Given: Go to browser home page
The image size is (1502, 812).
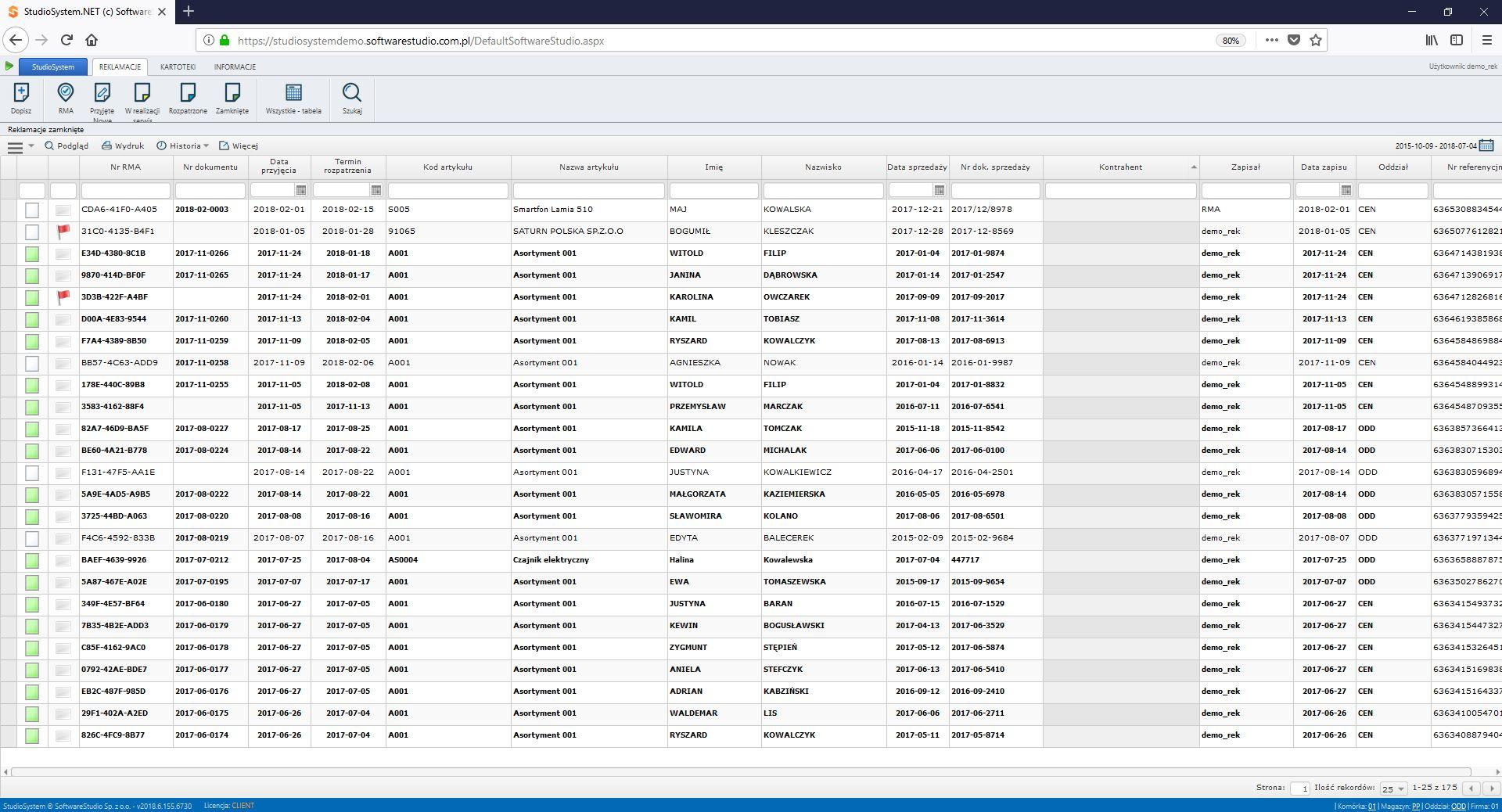Looking at the screenshot, I should click(92, 40).
